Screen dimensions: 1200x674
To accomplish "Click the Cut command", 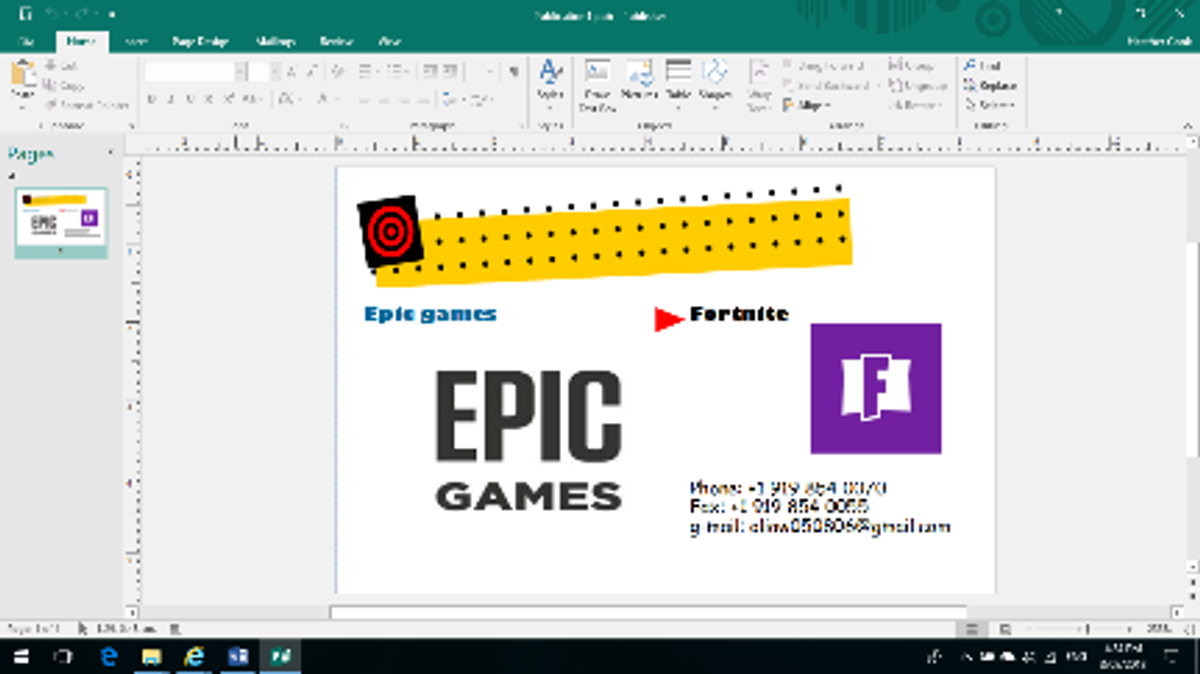I will (x=61, y=66).
